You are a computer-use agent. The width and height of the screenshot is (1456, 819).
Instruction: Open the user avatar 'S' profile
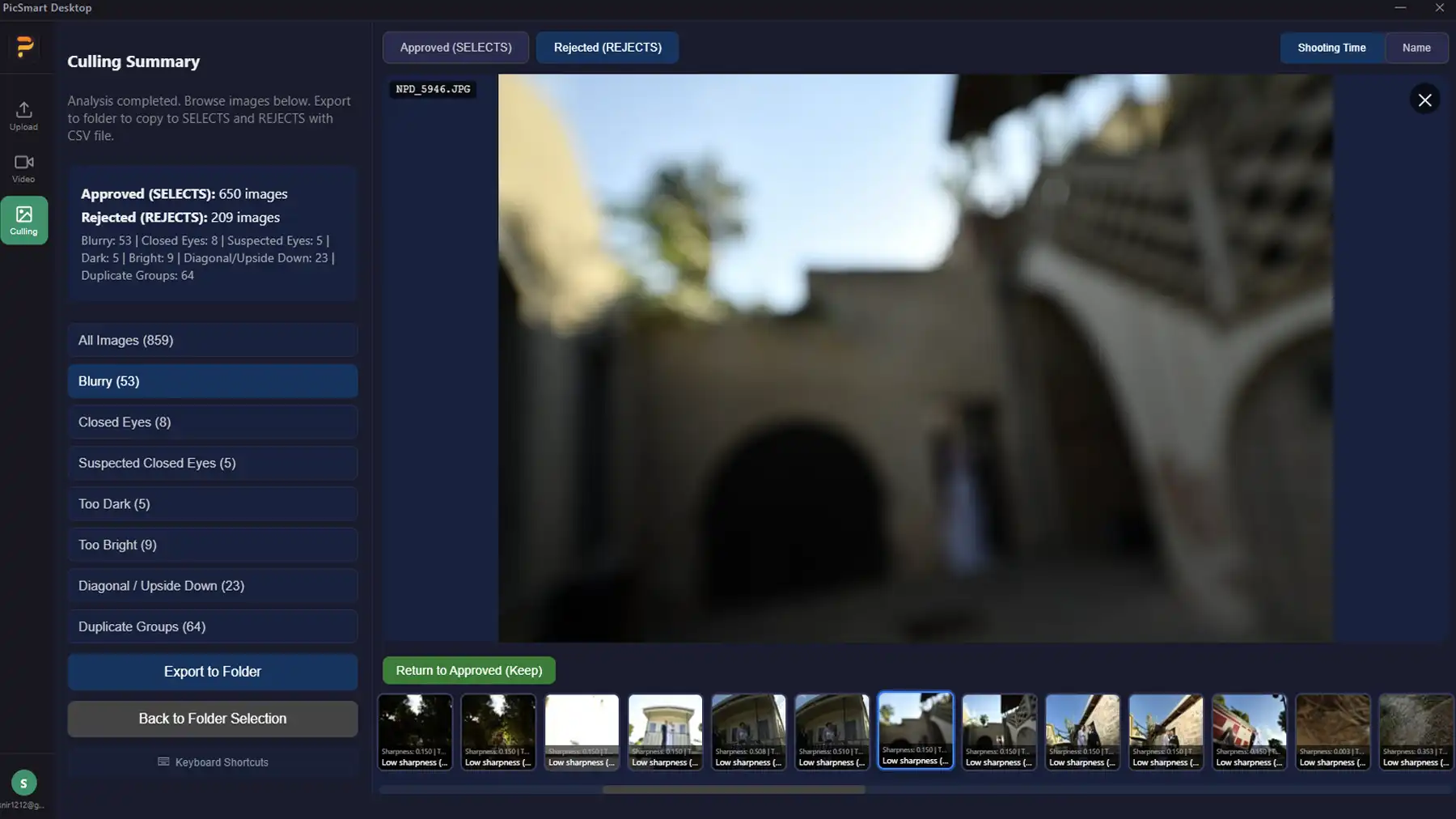click(23, 783)
